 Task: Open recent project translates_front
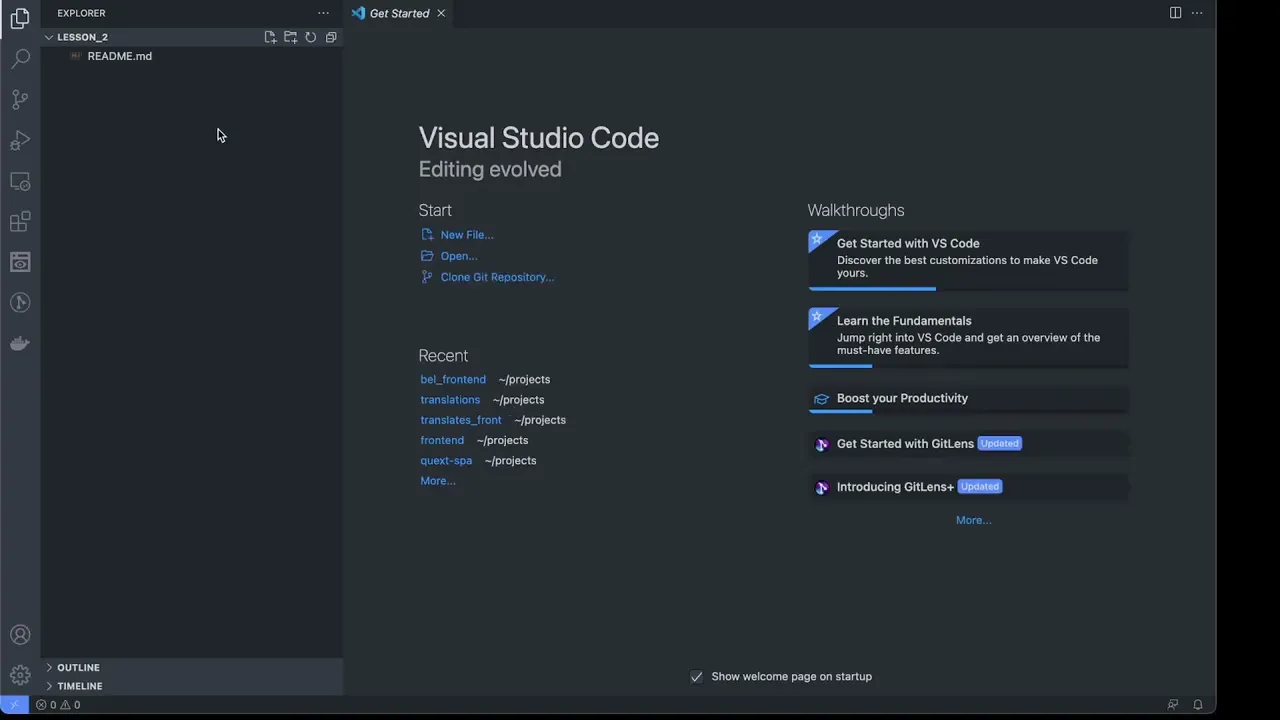tap(461, 420)
